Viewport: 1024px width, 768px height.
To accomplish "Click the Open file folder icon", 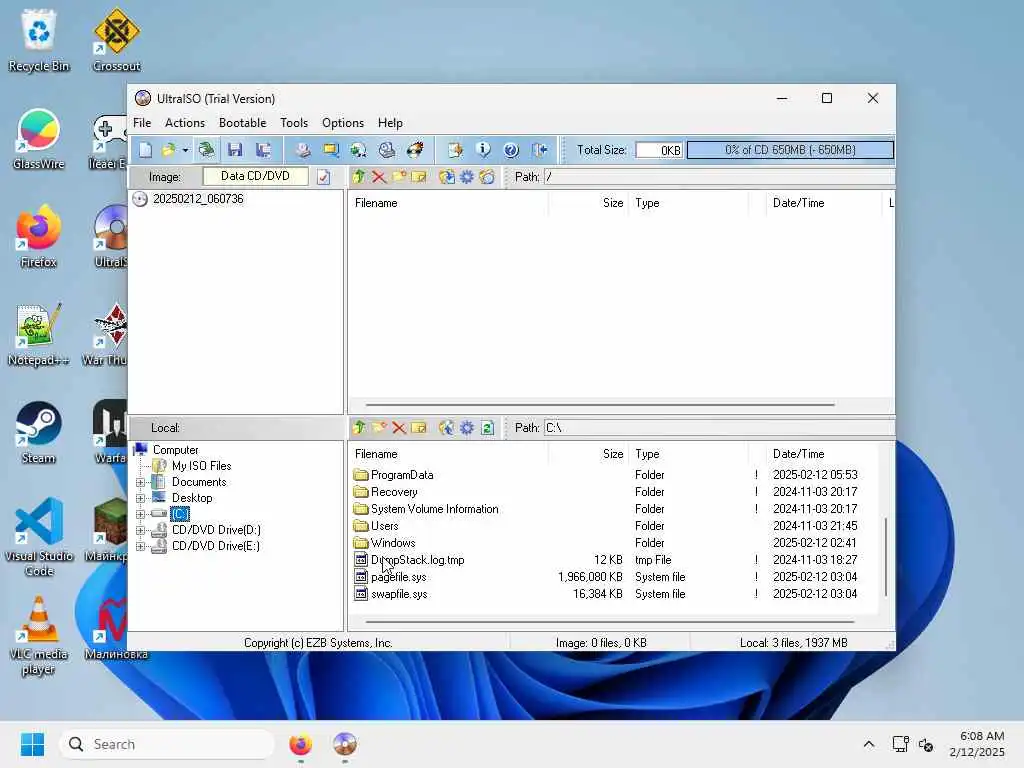I will coord(168,150).
